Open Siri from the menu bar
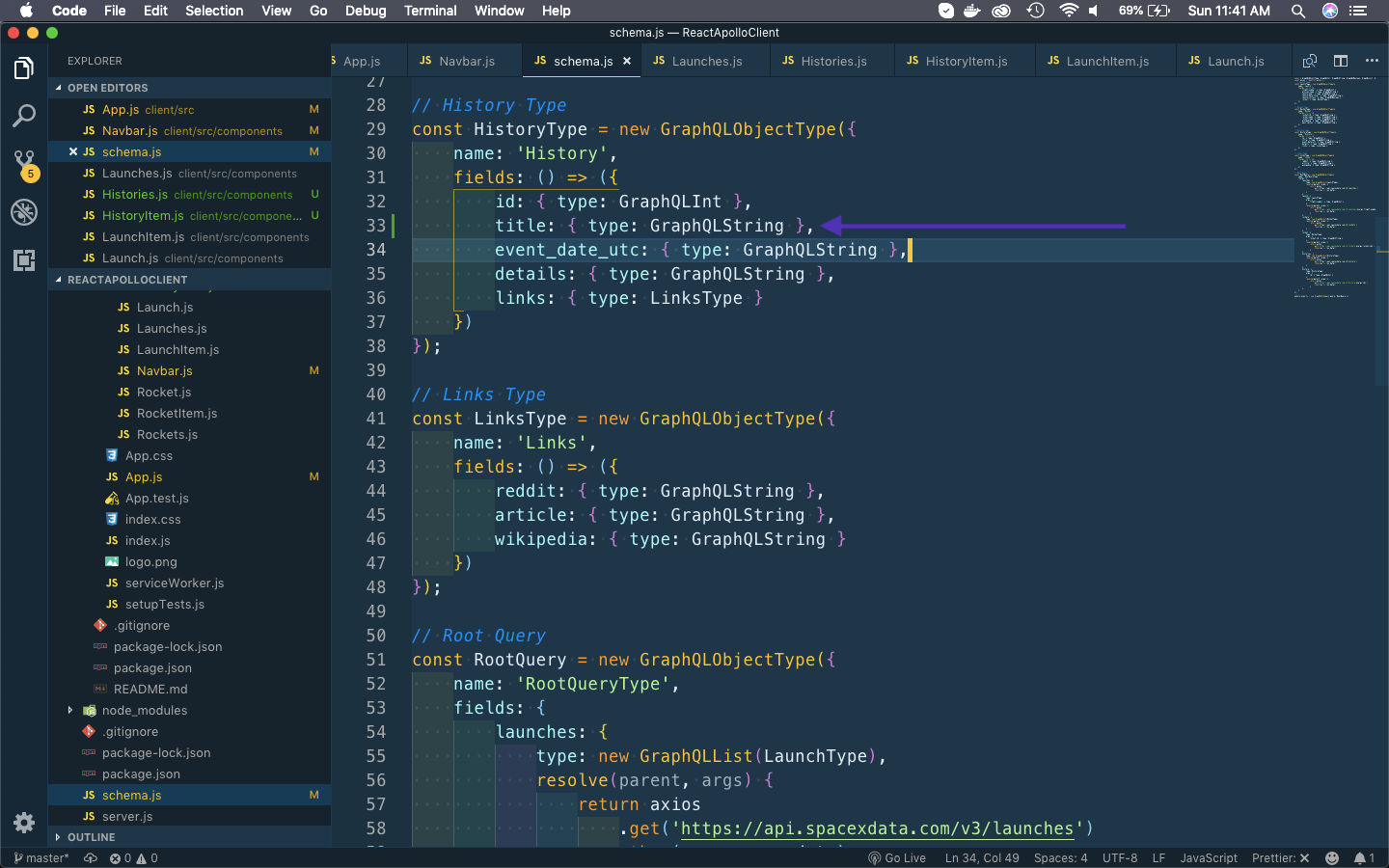 1330,11
